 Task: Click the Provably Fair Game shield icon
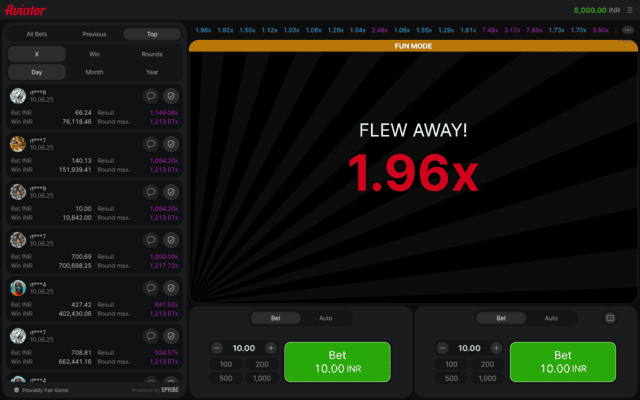pyautogui.click(x=16, y=390)
